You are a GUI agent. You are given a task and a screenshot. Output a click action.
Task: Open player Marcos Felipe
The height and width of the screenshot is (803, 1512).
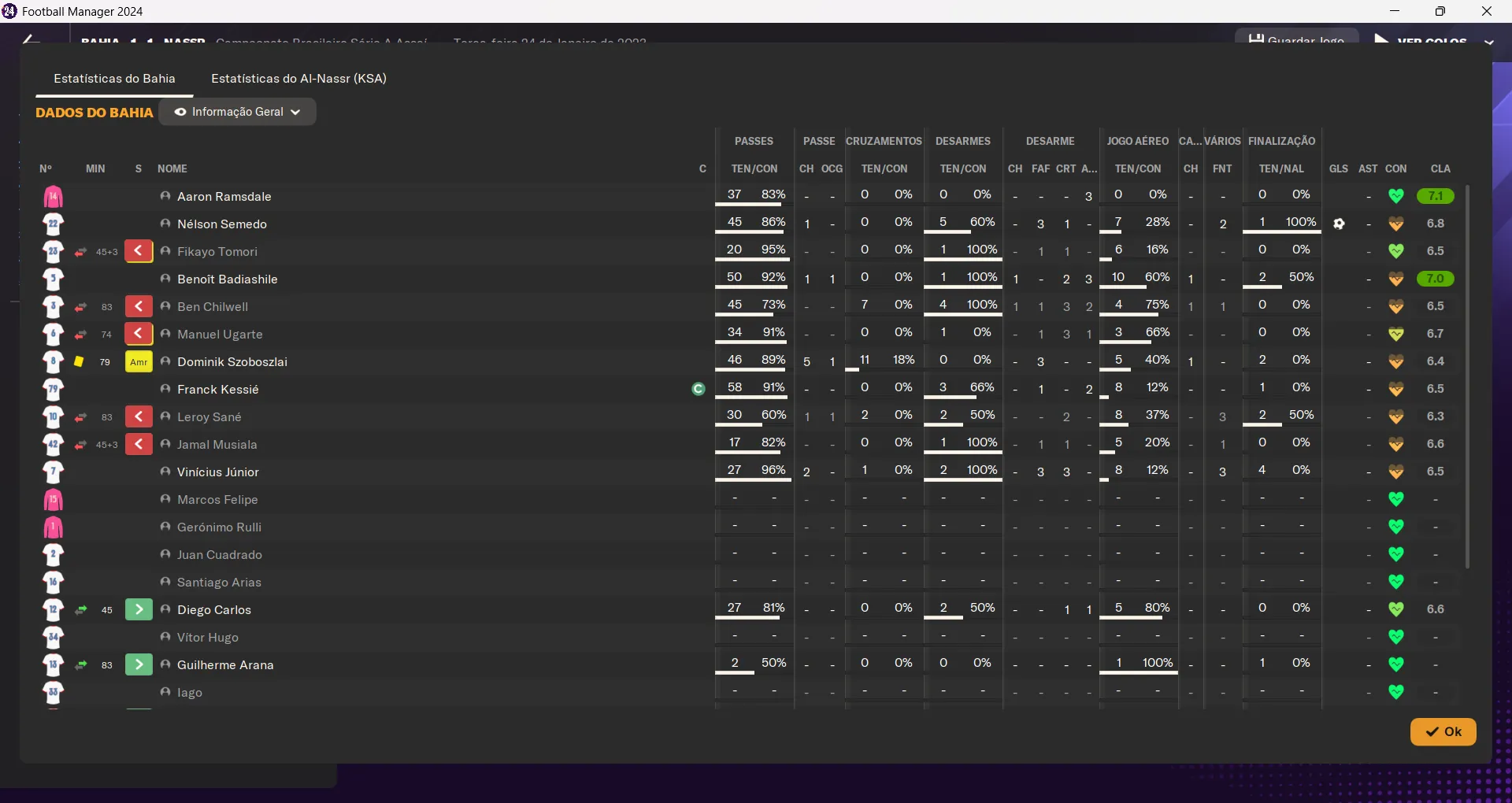217,500
